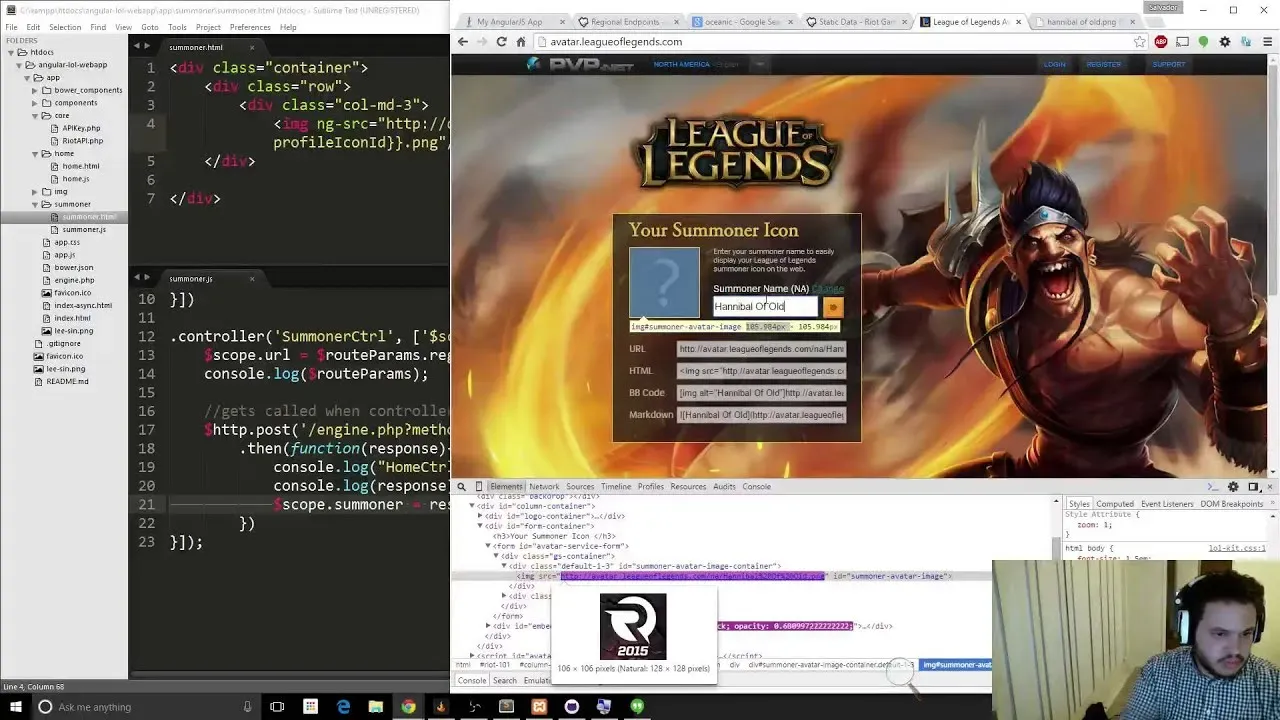Switch to oceanic Google Search tab
This screenshot has width=1280, height=720.
(x=743, y=22)
